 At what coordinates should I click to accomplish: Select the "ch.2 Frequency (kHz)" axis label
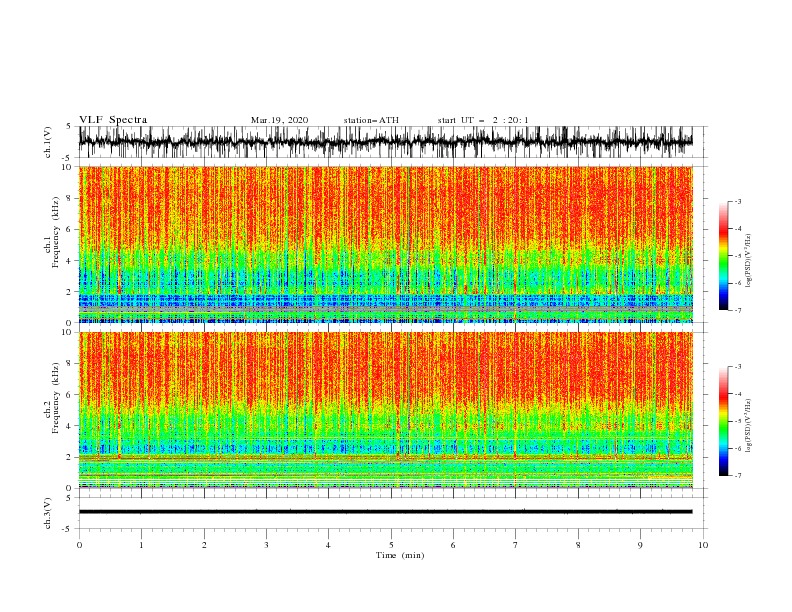(53, 398)
